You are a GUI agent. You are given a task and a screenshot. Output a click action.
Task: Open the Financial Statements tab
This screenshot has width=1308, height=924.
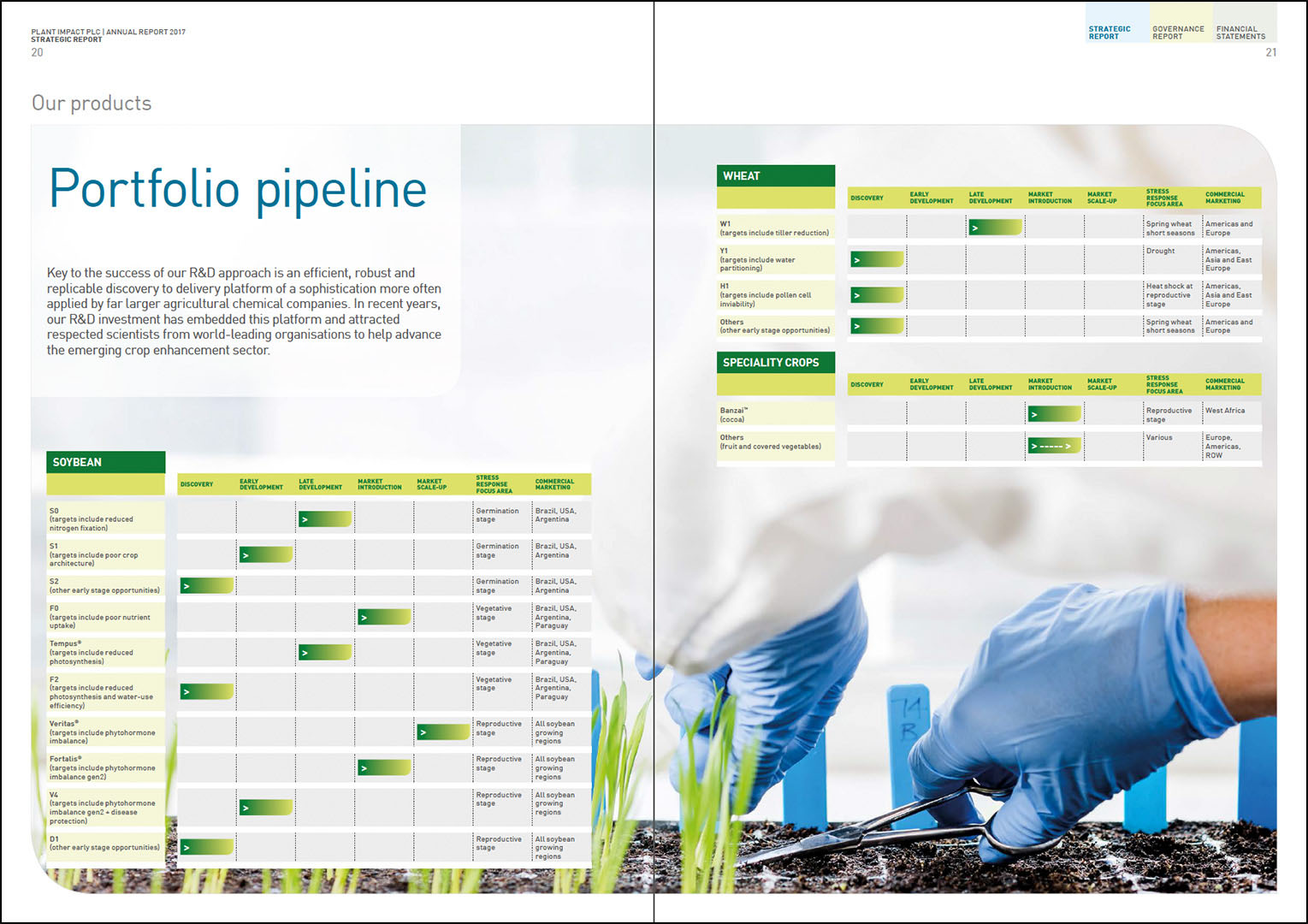(x=1242, y=32)
